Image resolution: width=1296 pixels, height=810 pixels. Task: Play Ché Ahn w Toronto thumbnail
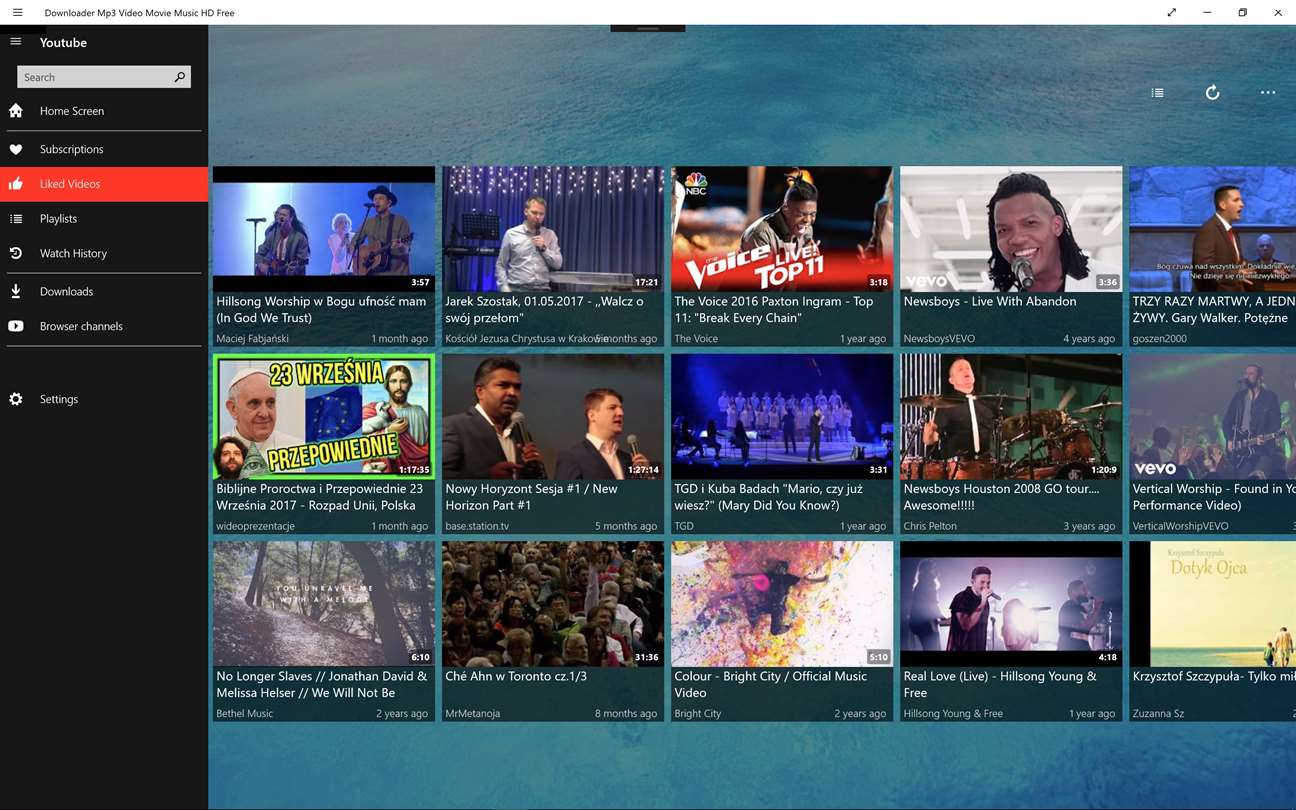[553, 604]
